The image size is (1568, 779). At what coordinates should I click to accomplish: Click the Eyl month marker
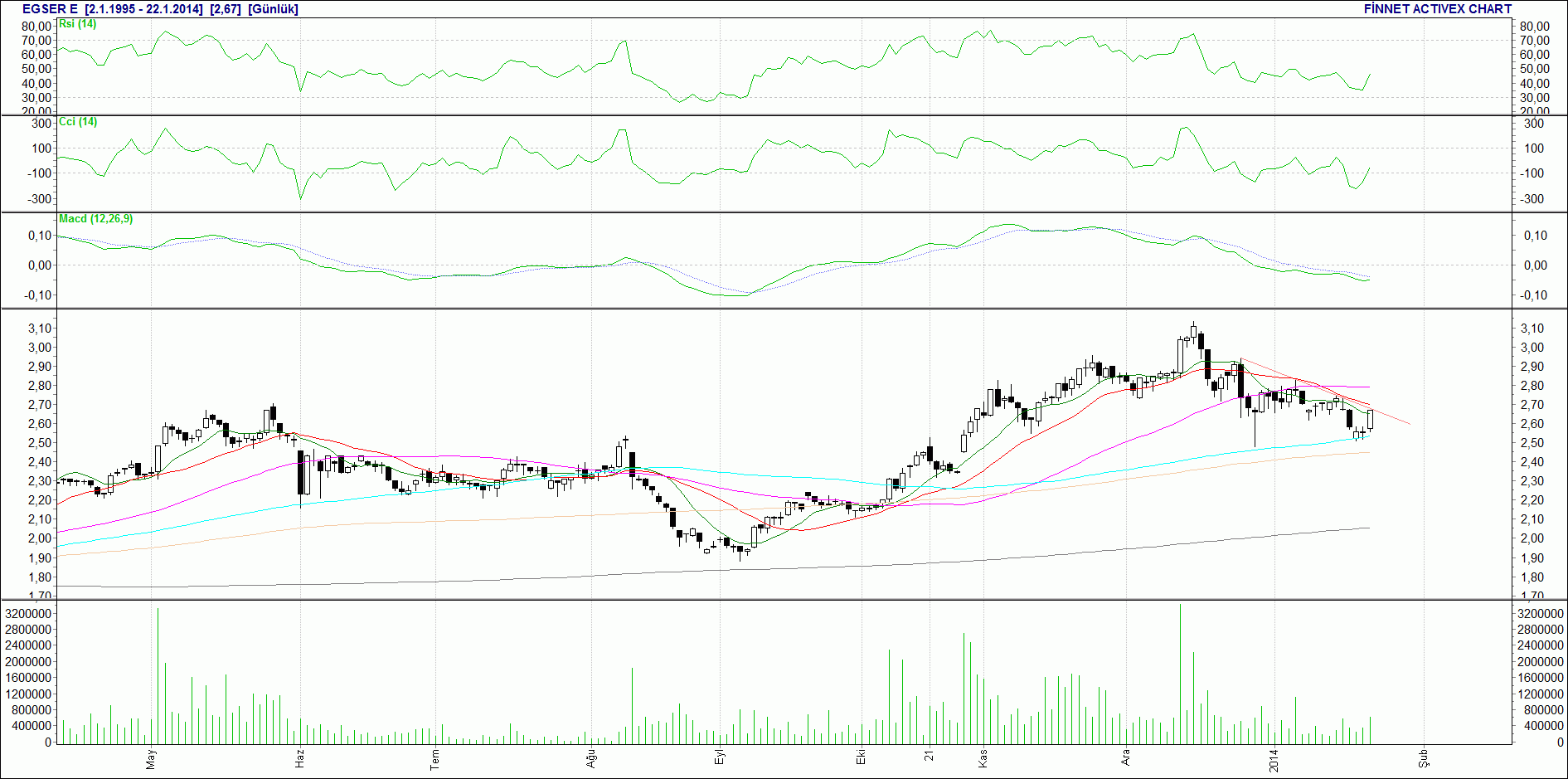tap(720, 759)
